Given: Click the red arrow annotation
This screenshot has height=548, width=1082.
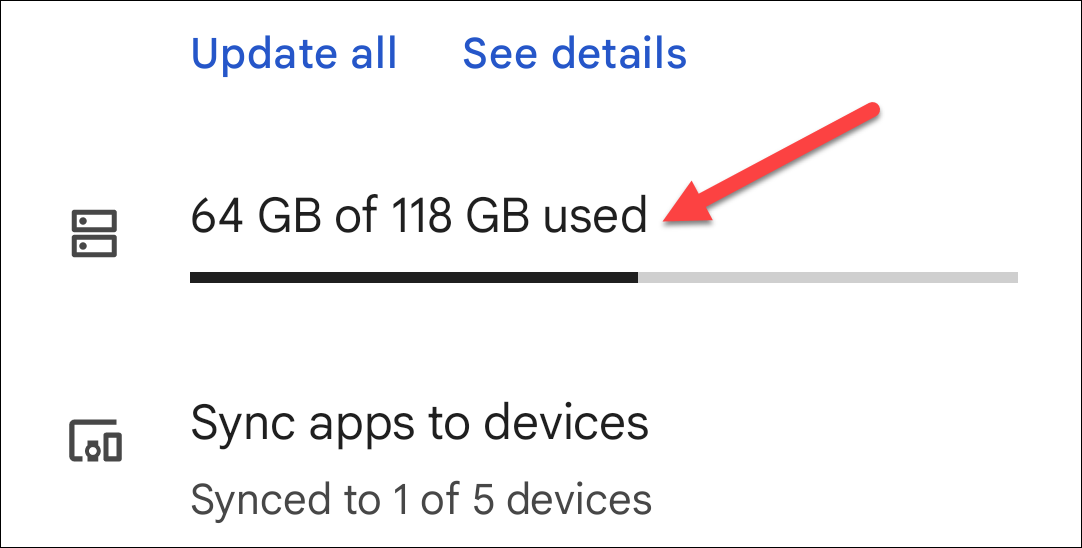Looking at the screenshot, I should (x=770, y=163).
